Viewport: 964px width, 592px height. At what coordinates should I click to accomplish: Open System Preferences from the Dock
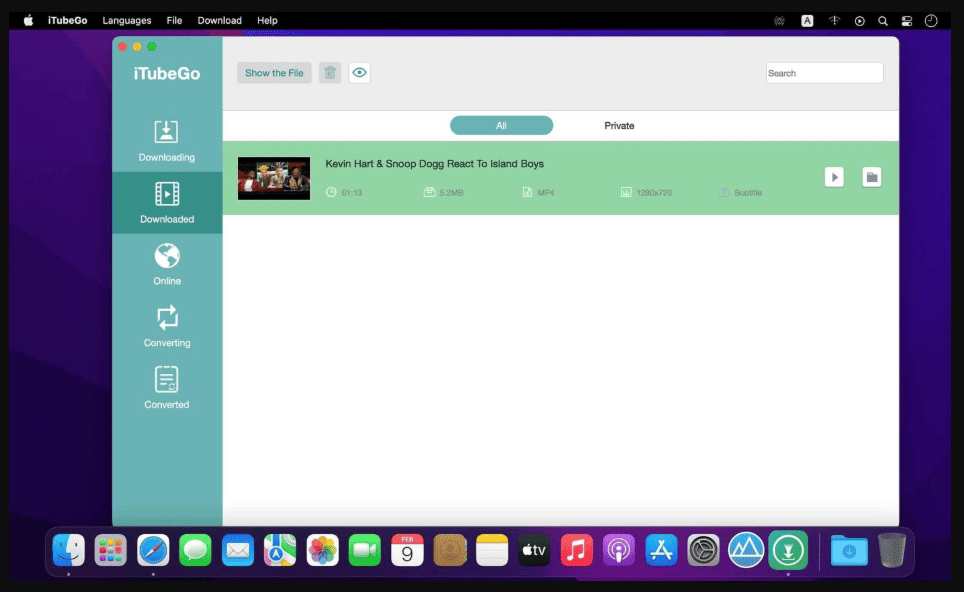[x=703, y=550]
